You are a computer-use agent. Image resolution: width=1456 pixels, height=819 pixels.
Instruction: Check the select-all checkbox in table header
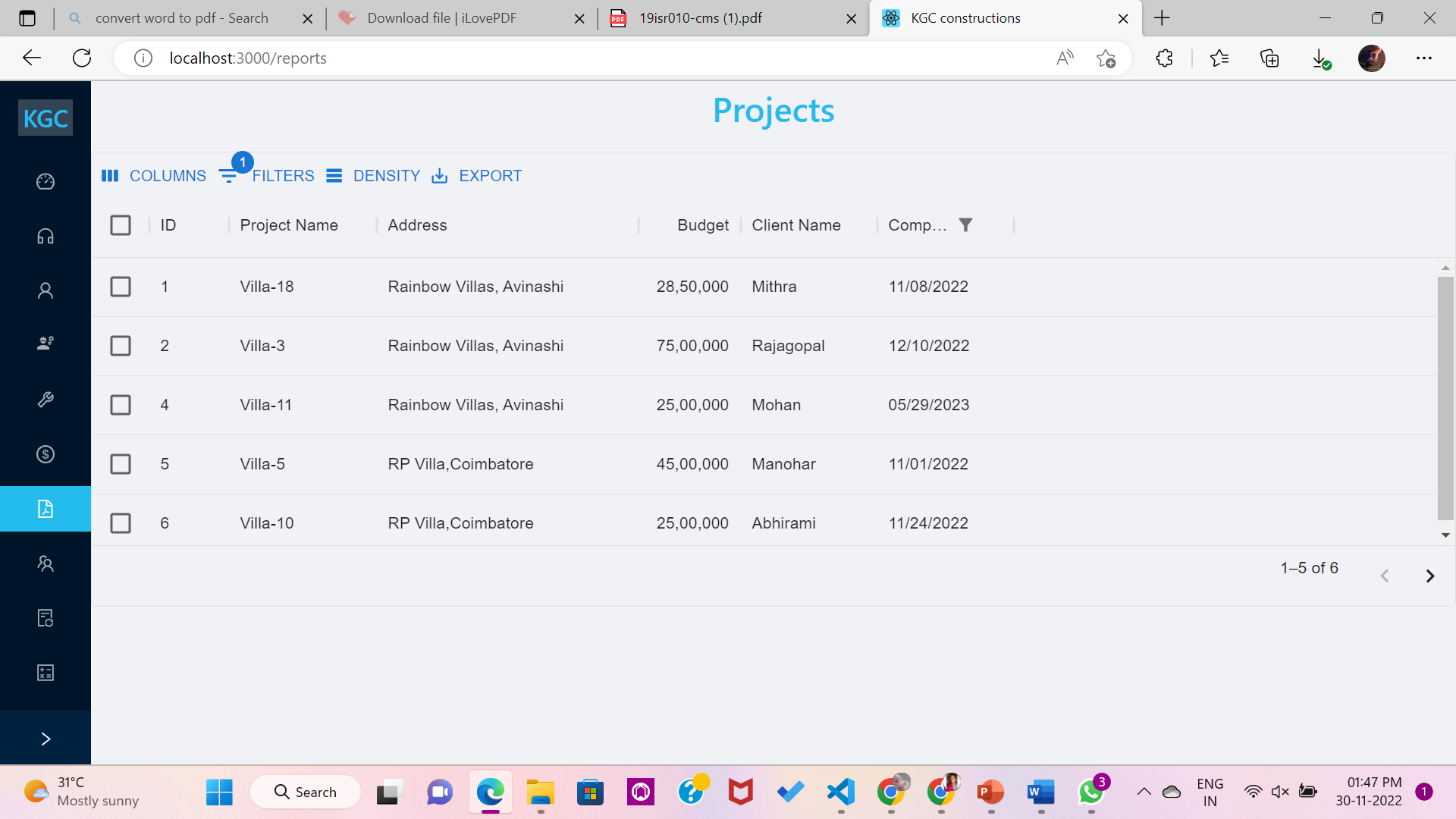point(121,224)
